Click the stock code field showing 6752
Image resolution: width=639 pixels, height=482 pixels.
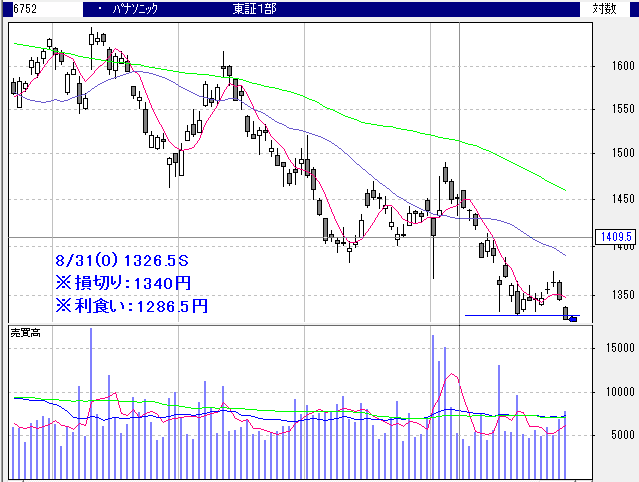(20, 9)
